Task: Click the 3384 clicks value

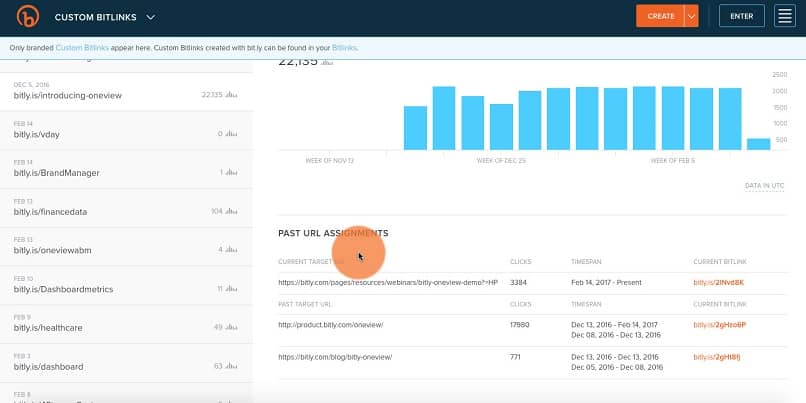Action: coord(518,283)
